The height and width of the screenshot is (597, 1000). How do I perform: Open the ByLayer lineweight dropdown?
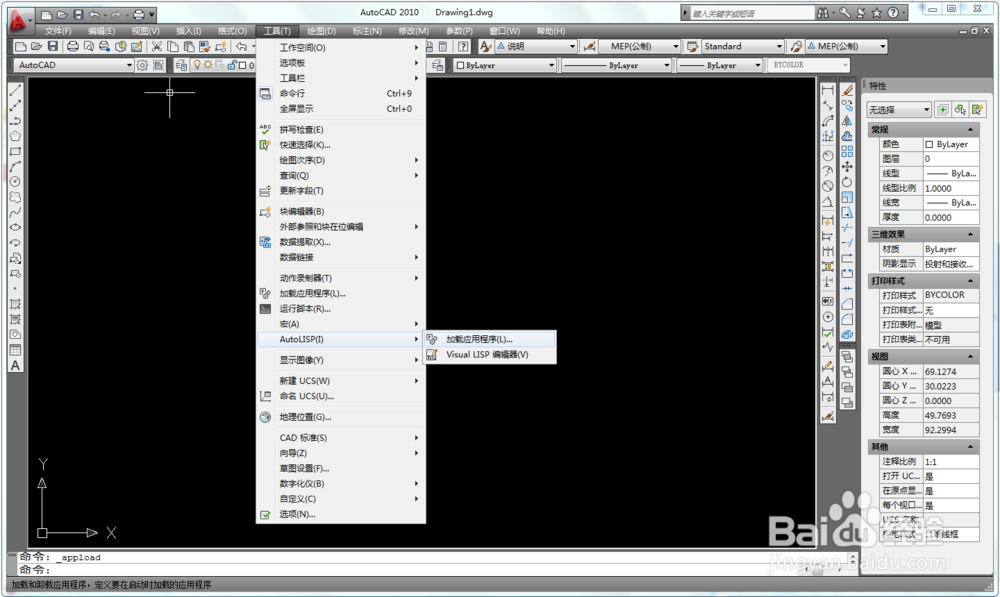tap(720, 65)
